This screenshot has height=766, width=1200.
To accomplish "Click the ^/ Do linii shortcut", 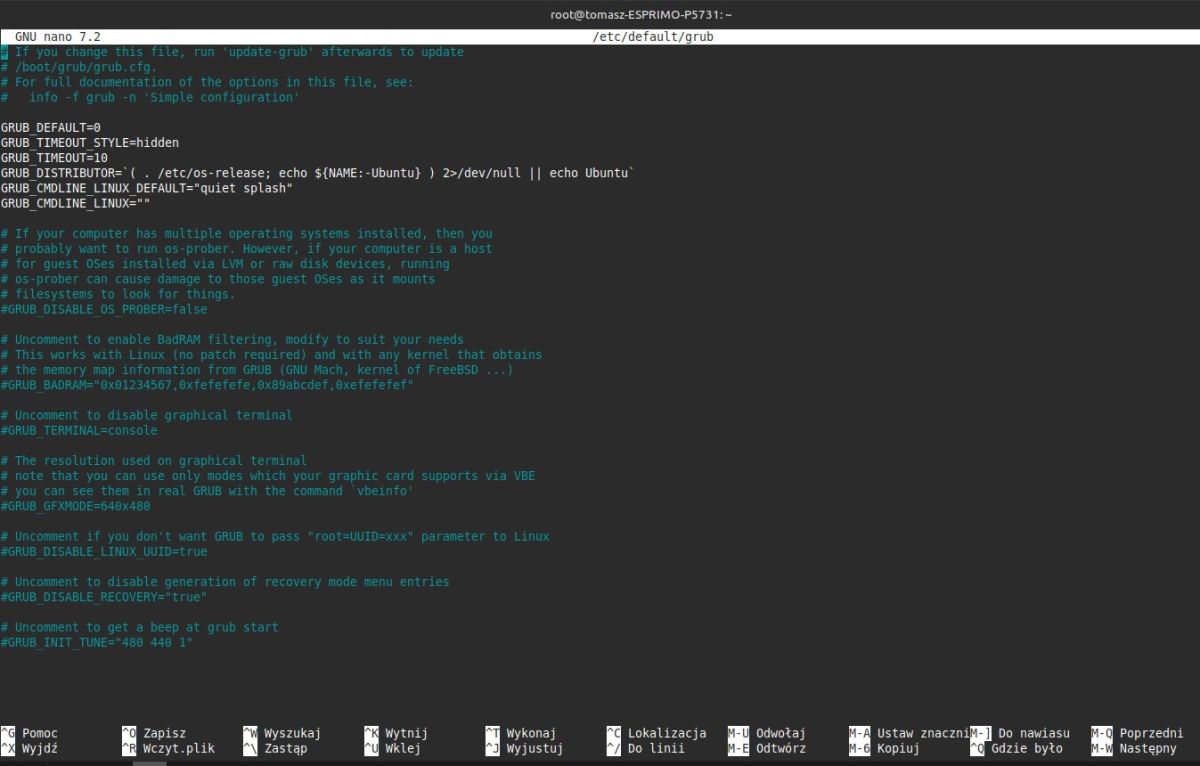I will tap(646, 748).
